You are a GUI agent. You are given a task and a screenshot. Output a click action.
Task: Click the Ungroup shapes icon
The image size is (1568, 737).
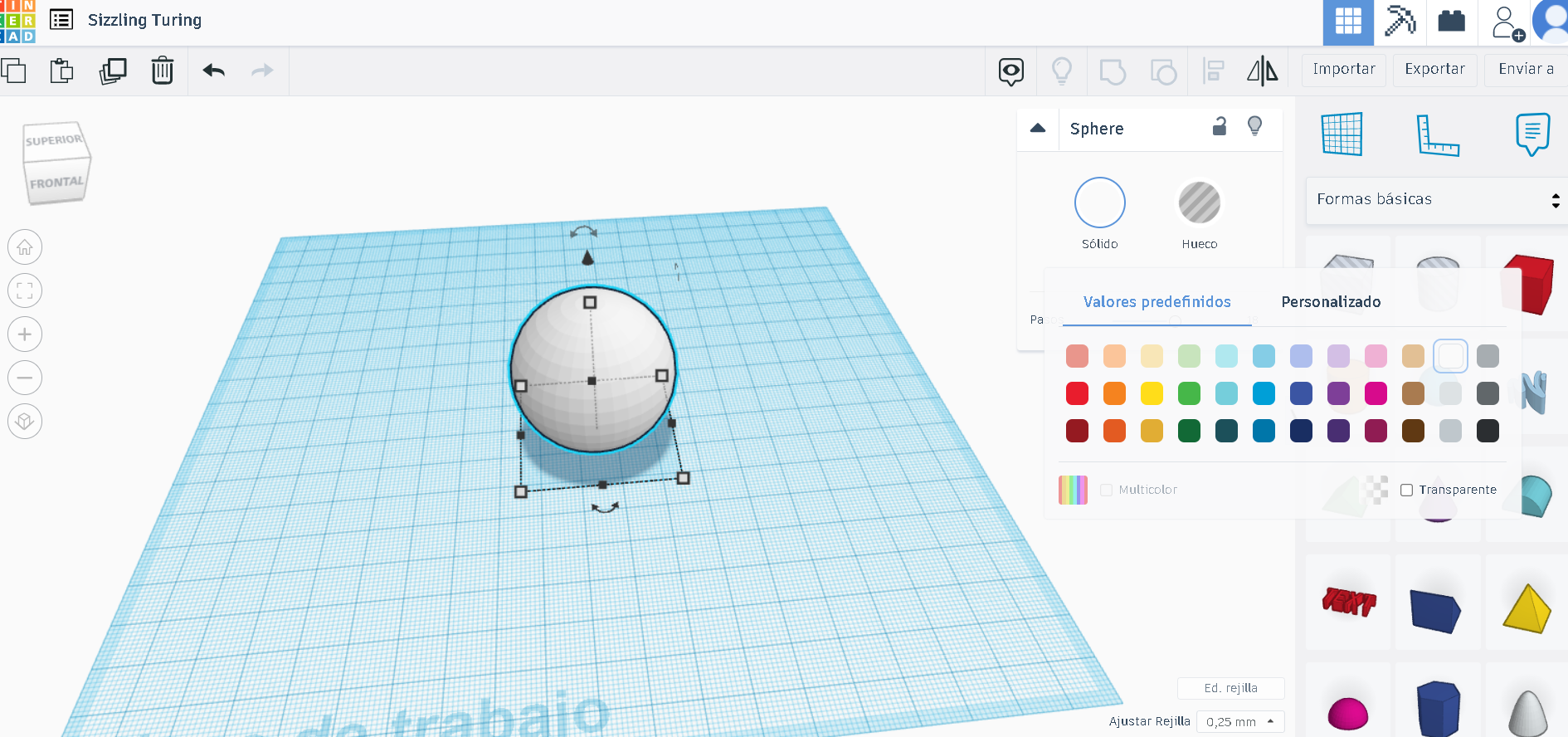(x=1163, y=71)
